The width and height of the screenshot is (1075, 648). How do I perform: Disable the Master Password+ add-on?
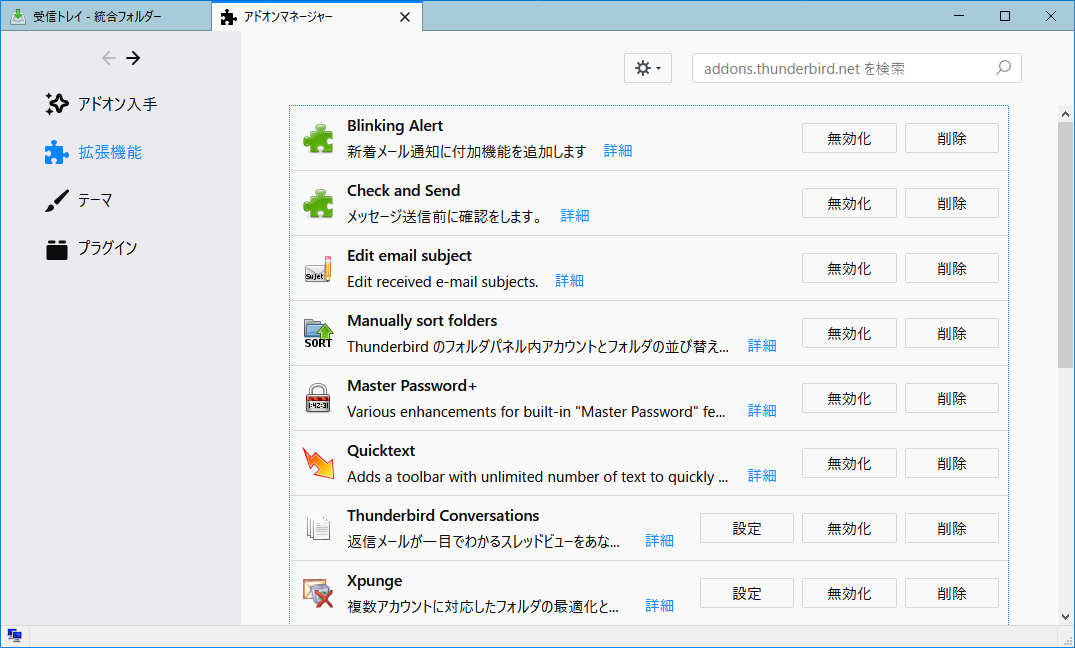(849, 398)
